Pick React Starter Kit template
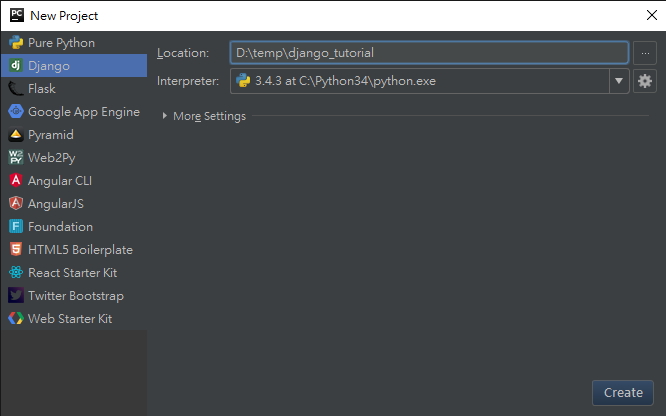The image size is (666, 416). tap(74, 272)
